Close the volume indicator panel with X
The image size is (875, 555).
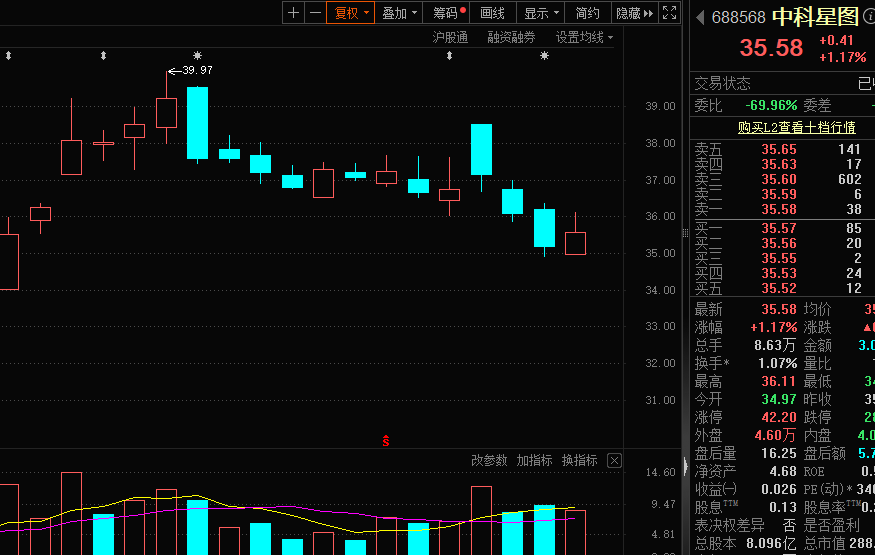(x=614, y=461)
